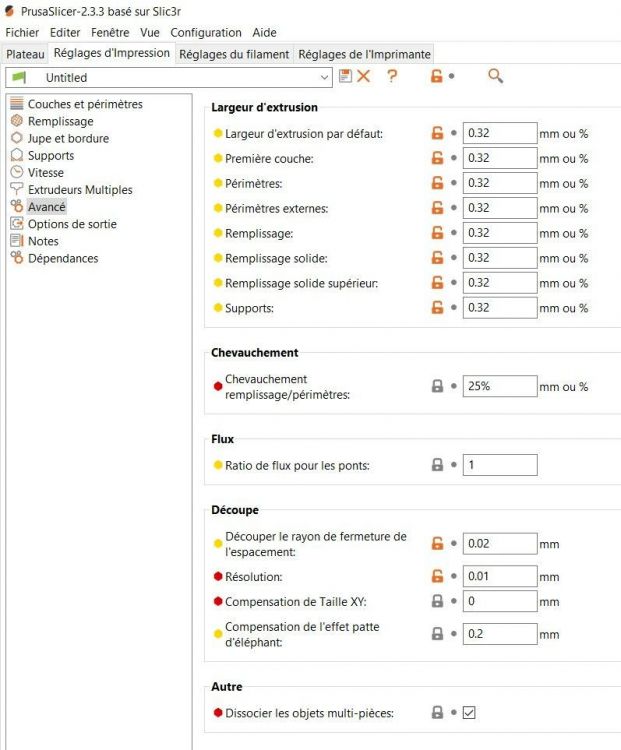Click Remplissage solide supérieur width field

(x=500, y=282)
